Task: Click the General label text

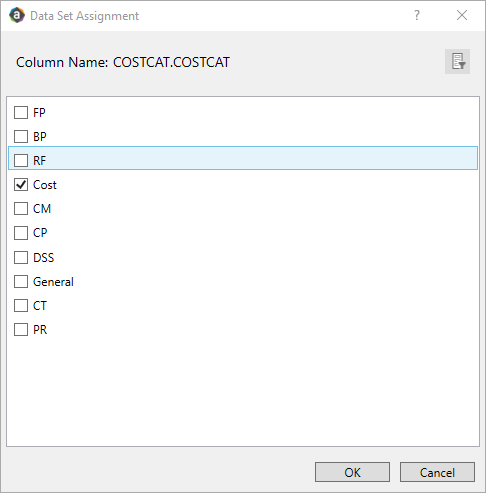Action: 53,282
